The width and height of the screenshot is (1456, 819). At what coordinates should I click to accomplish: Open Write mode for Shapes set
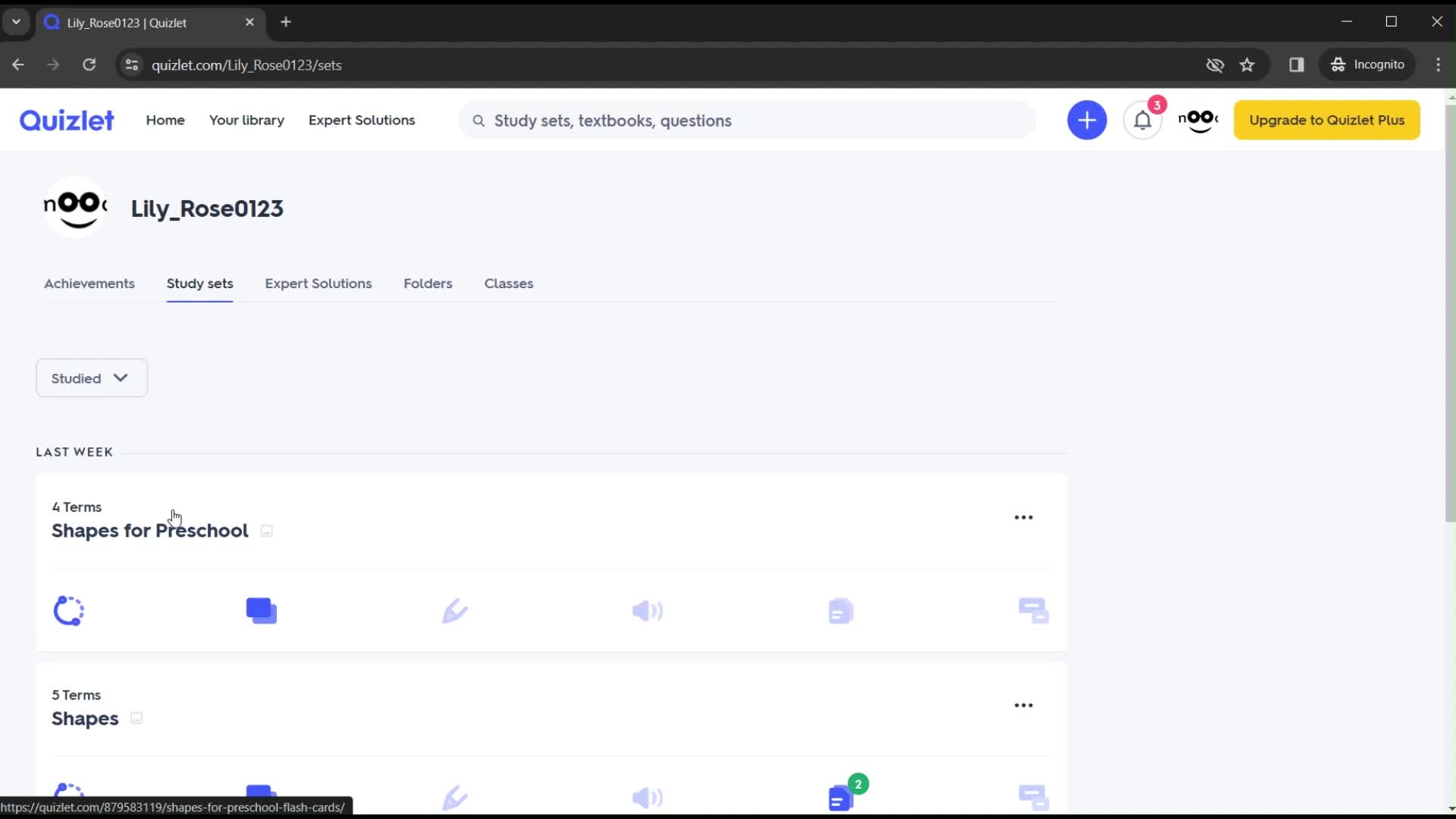[x=455, y=798]
